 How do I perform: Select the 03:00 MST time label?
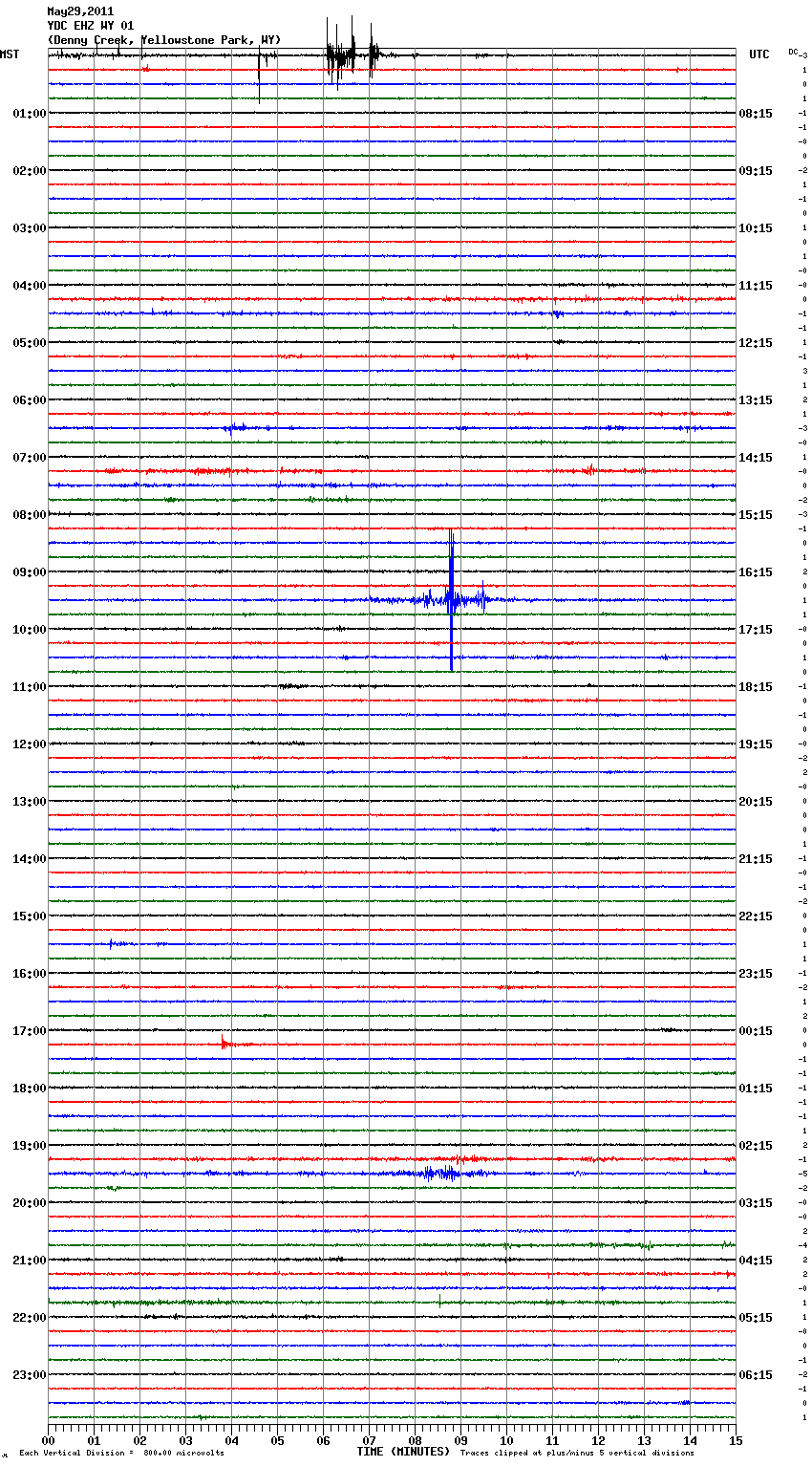tap(30, 228)
